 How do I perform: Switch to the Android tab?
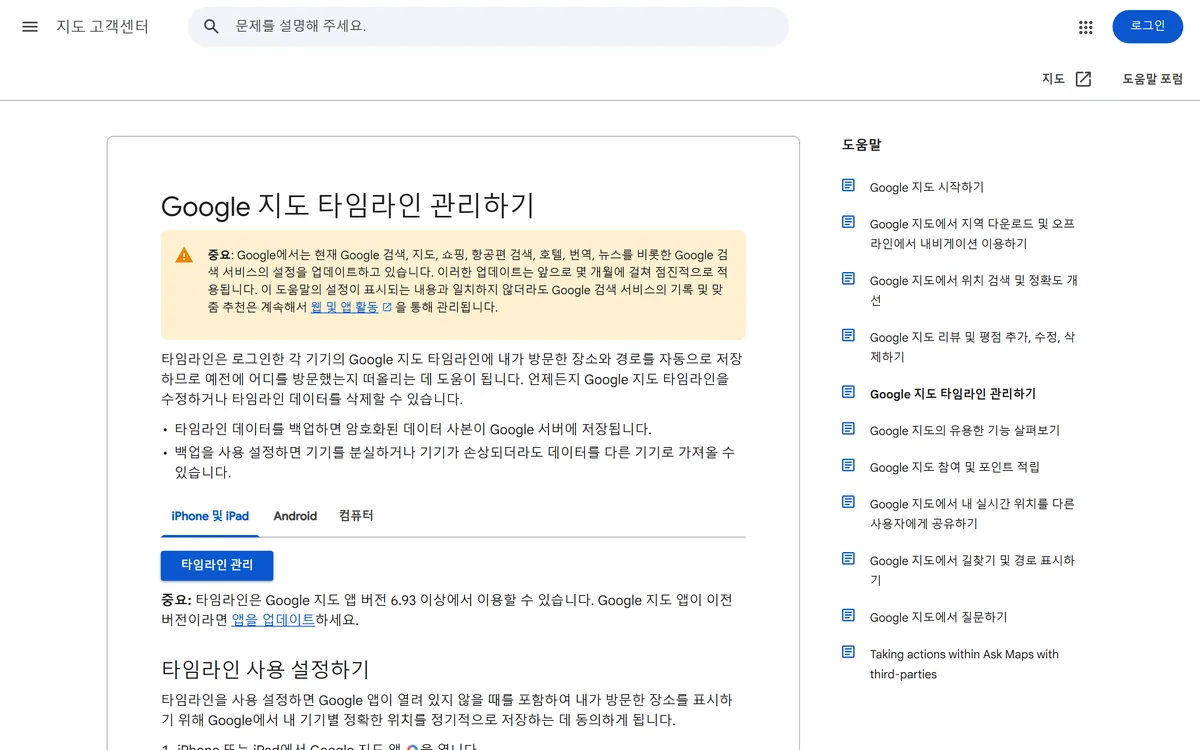295,516
